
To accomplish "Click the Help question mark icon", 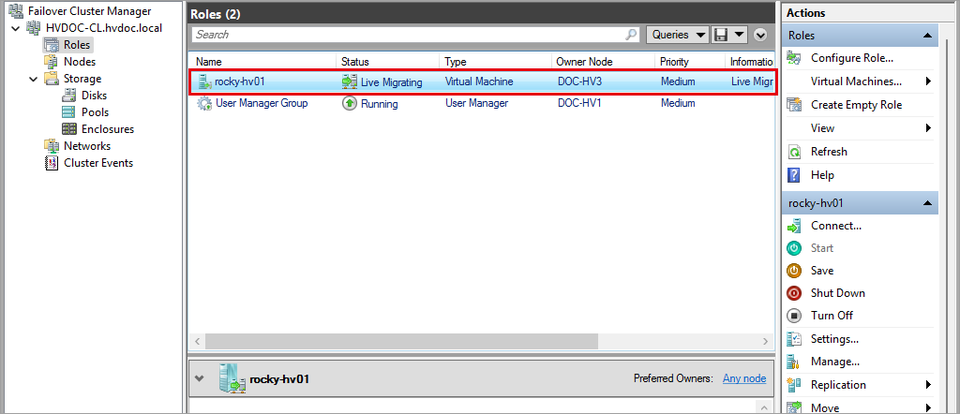I will click(794, 175).
